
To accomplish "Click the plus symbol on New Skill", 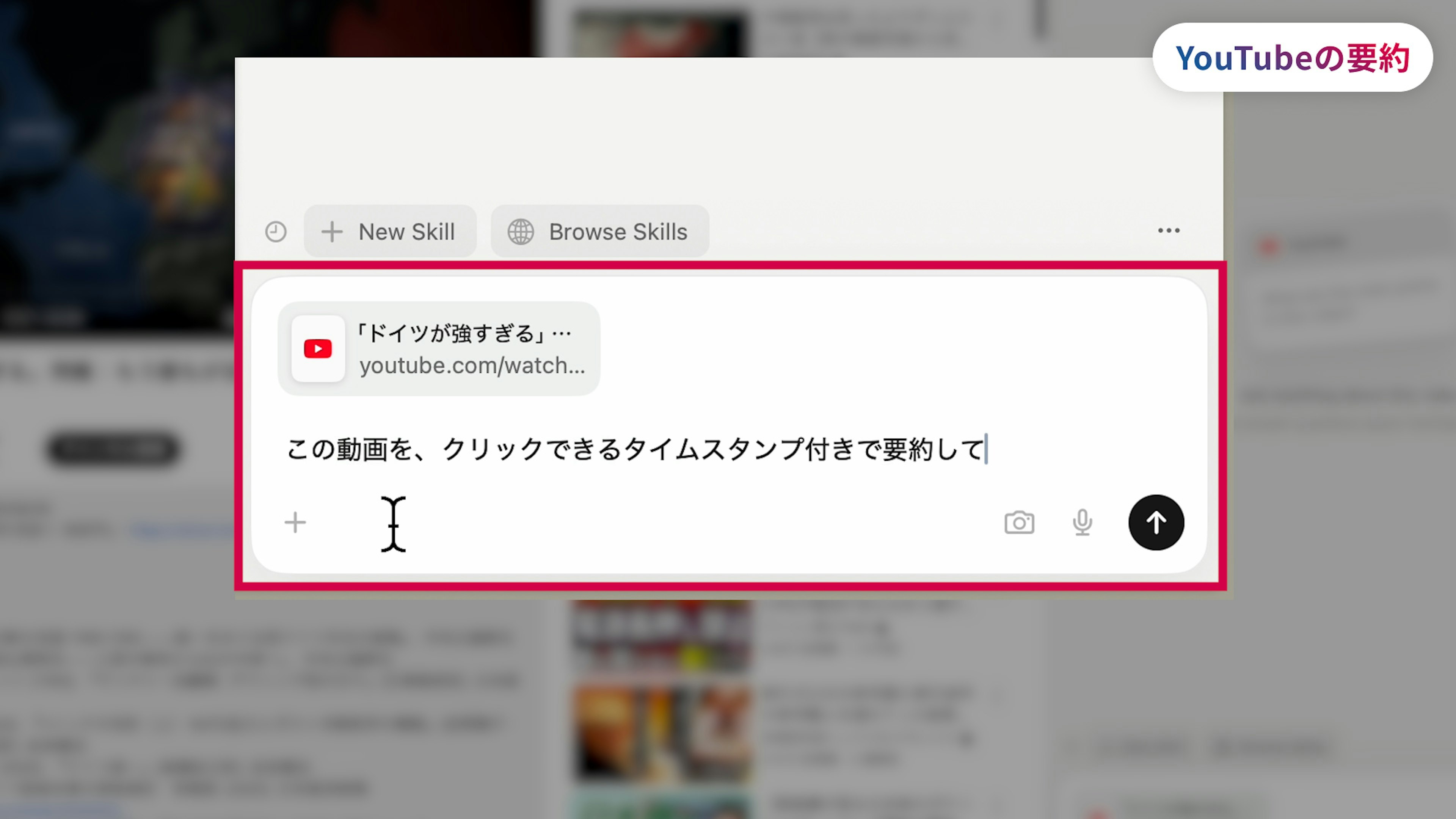I will click(x=332, y=232).
